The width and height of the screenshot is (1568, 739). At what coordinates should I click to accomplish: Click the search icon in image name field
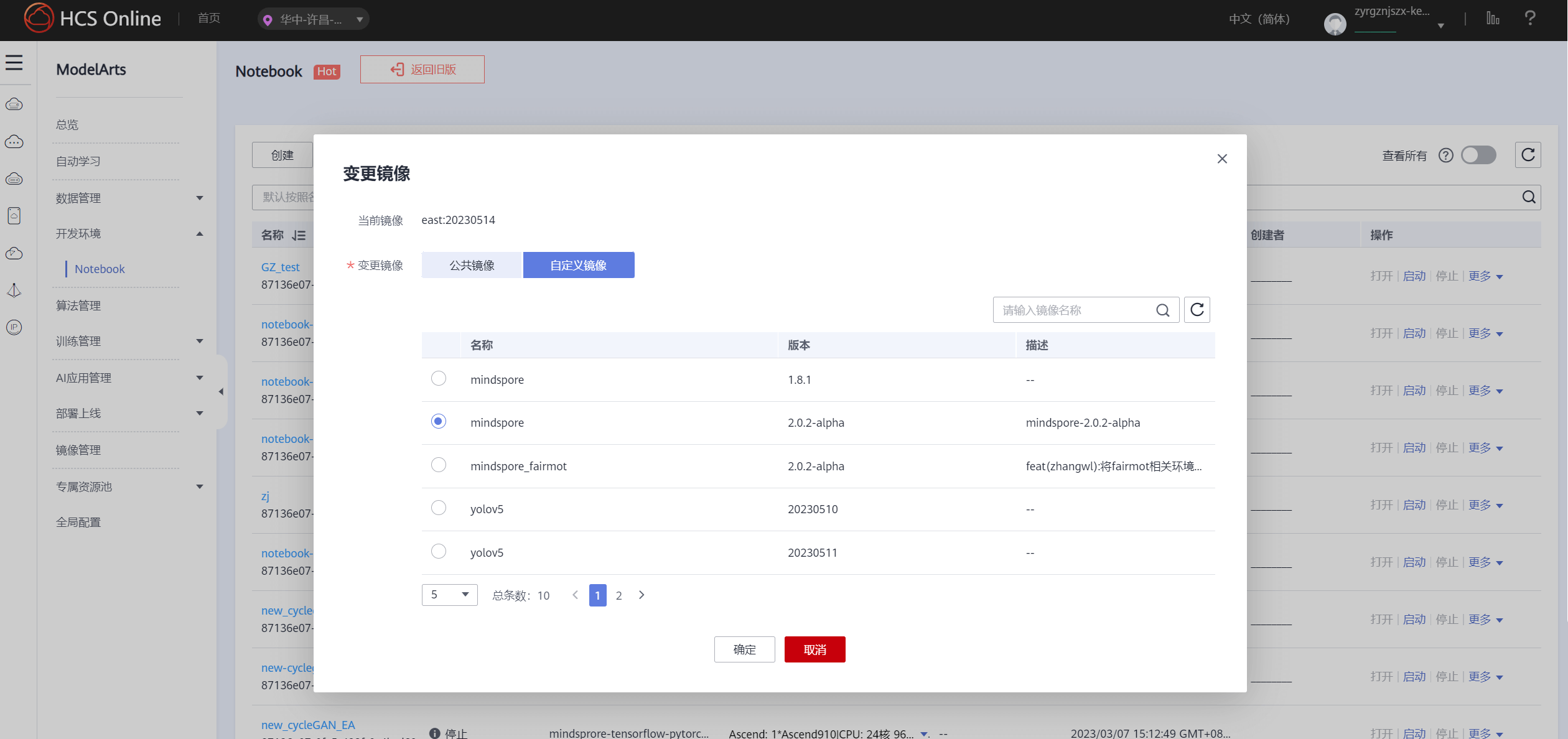(1163, 310)
